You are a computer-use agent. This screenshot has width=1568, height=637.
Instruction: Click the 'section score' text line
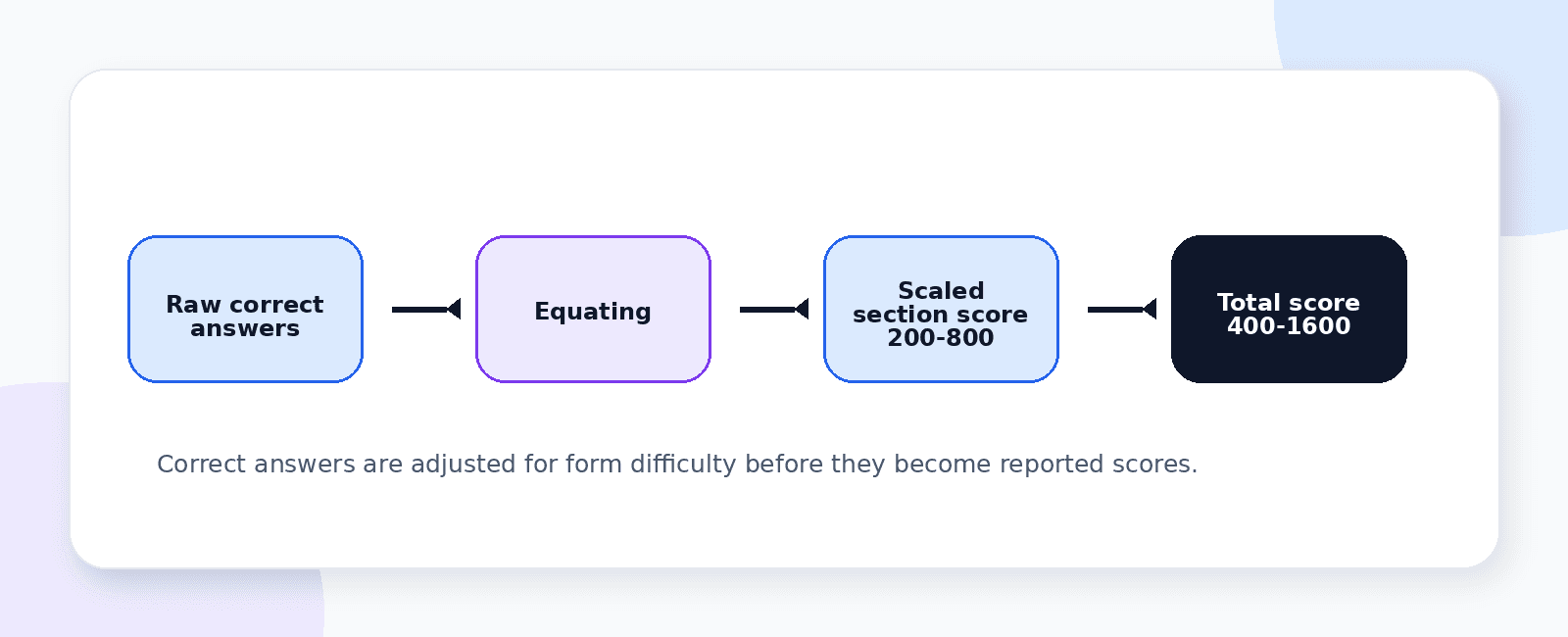941,315
